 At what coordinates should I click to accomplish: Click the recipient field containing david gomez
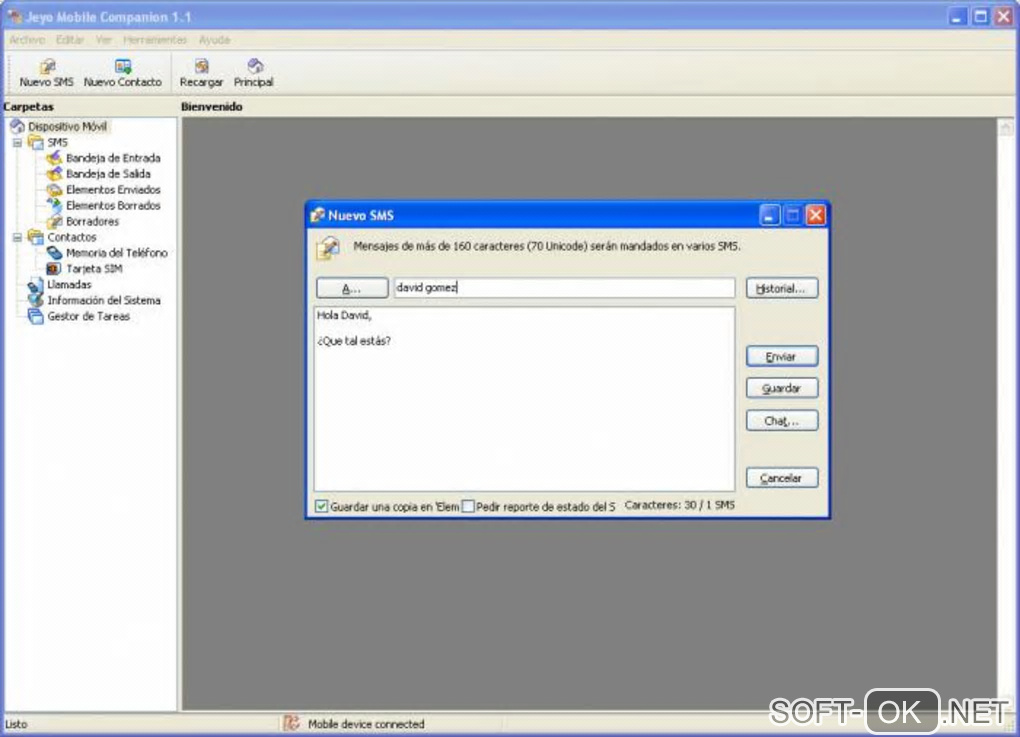click(565, 288)
